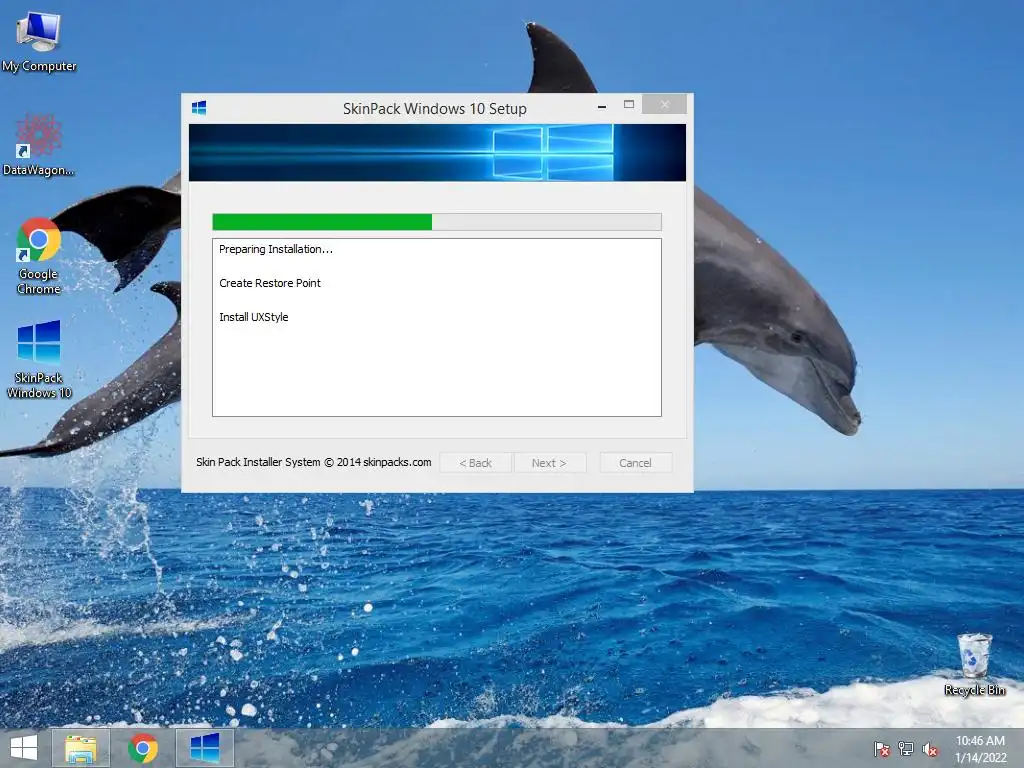
Task: Click 'Preparing Installation...' log line
Action: pos(276,249)
